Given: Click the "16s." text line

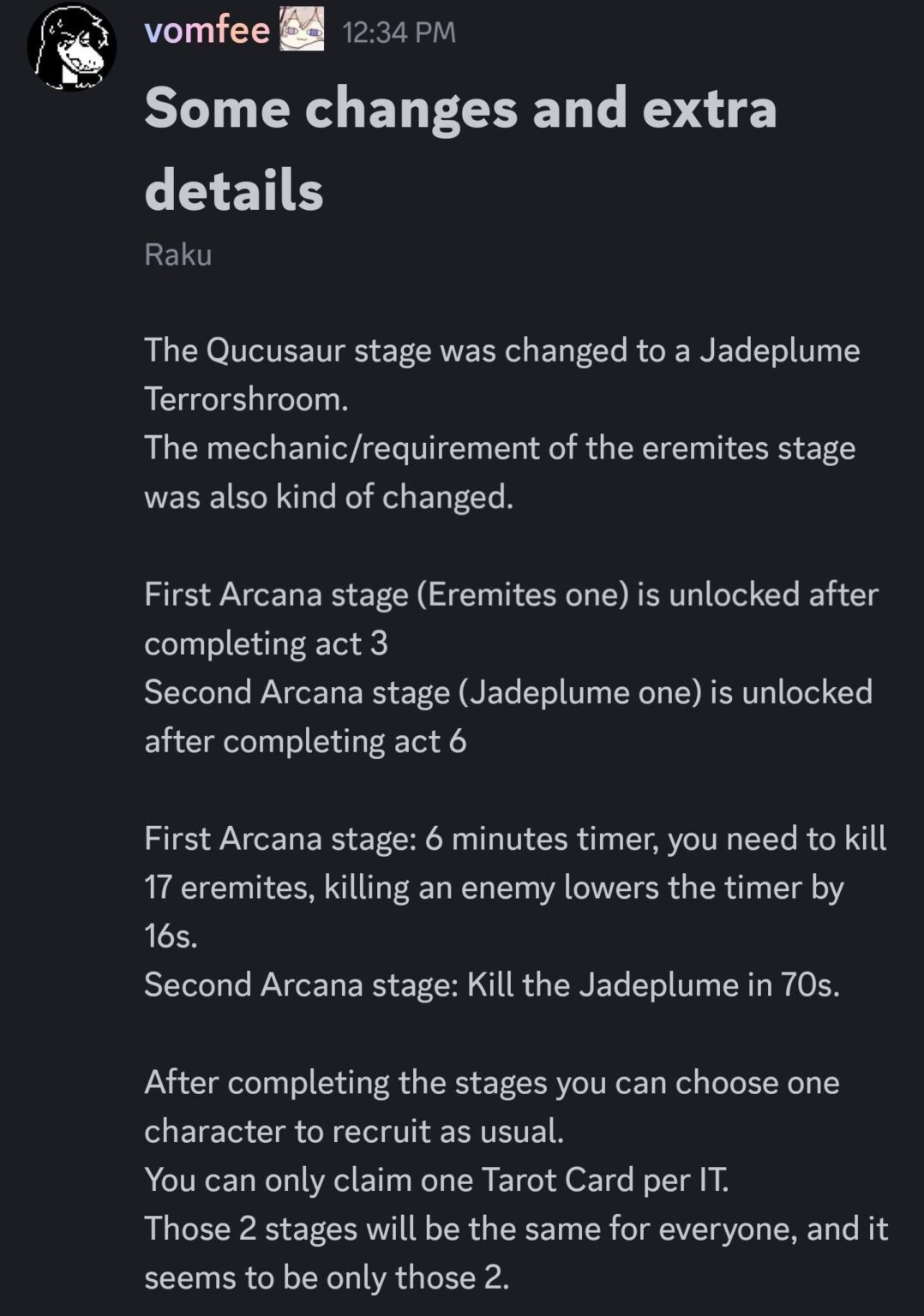Looking at the screenshot, I should click(171, 936).
